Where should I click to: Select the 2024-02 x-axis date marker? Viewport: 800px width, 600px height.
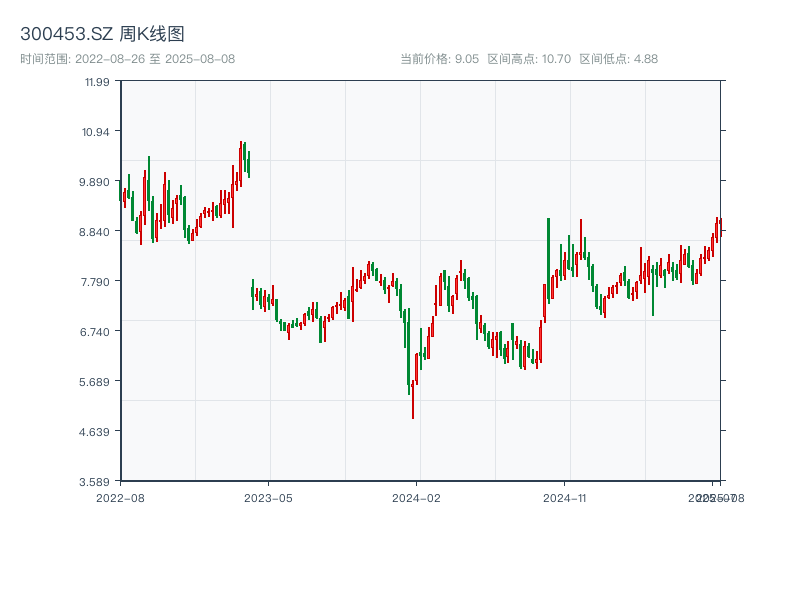coord(416,497)
